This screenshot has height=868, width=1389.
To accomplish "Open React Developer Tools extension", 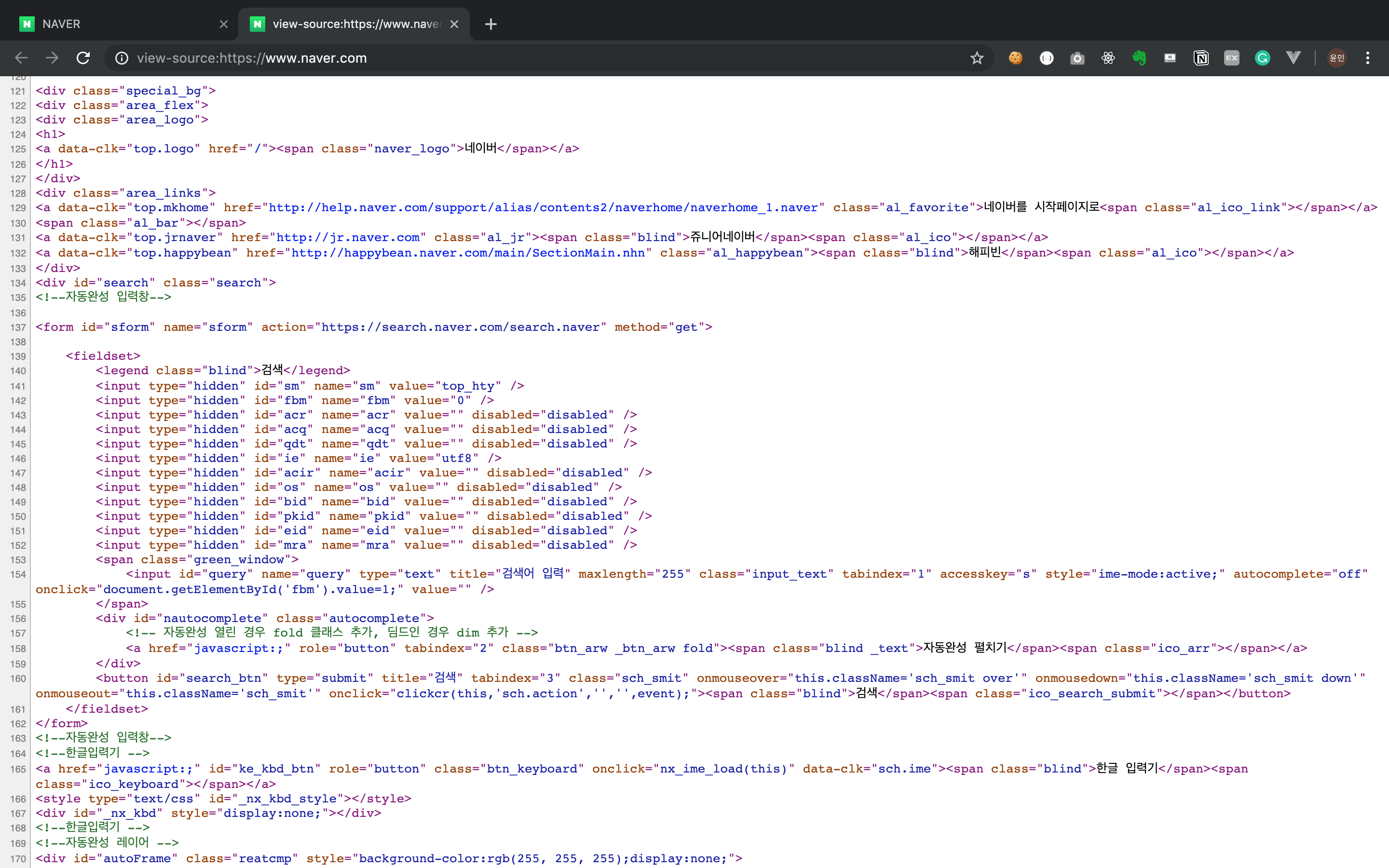I will tap(1108, 58).
